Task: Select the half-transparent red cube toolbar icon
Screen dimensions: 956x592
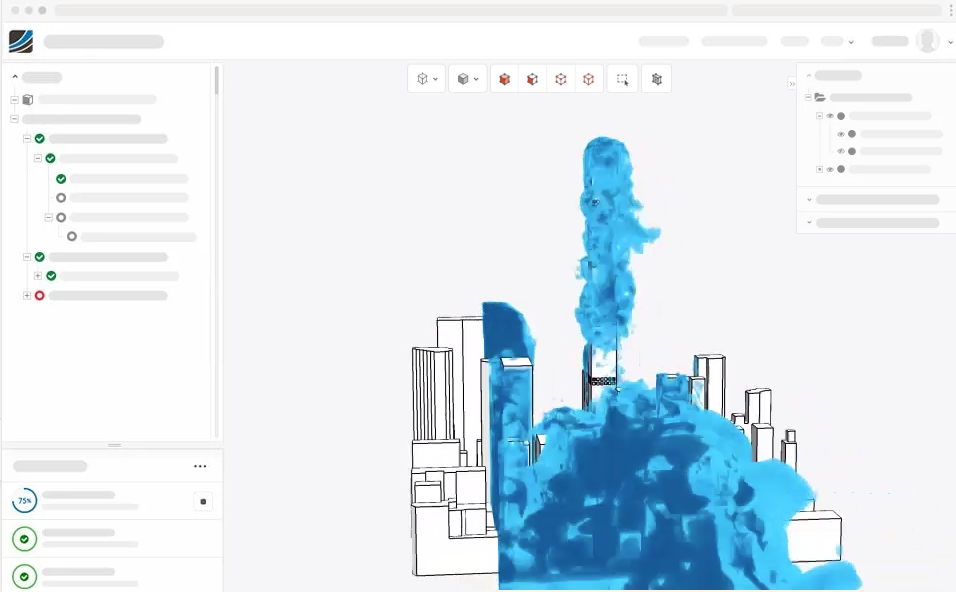Action: [532, 79]
